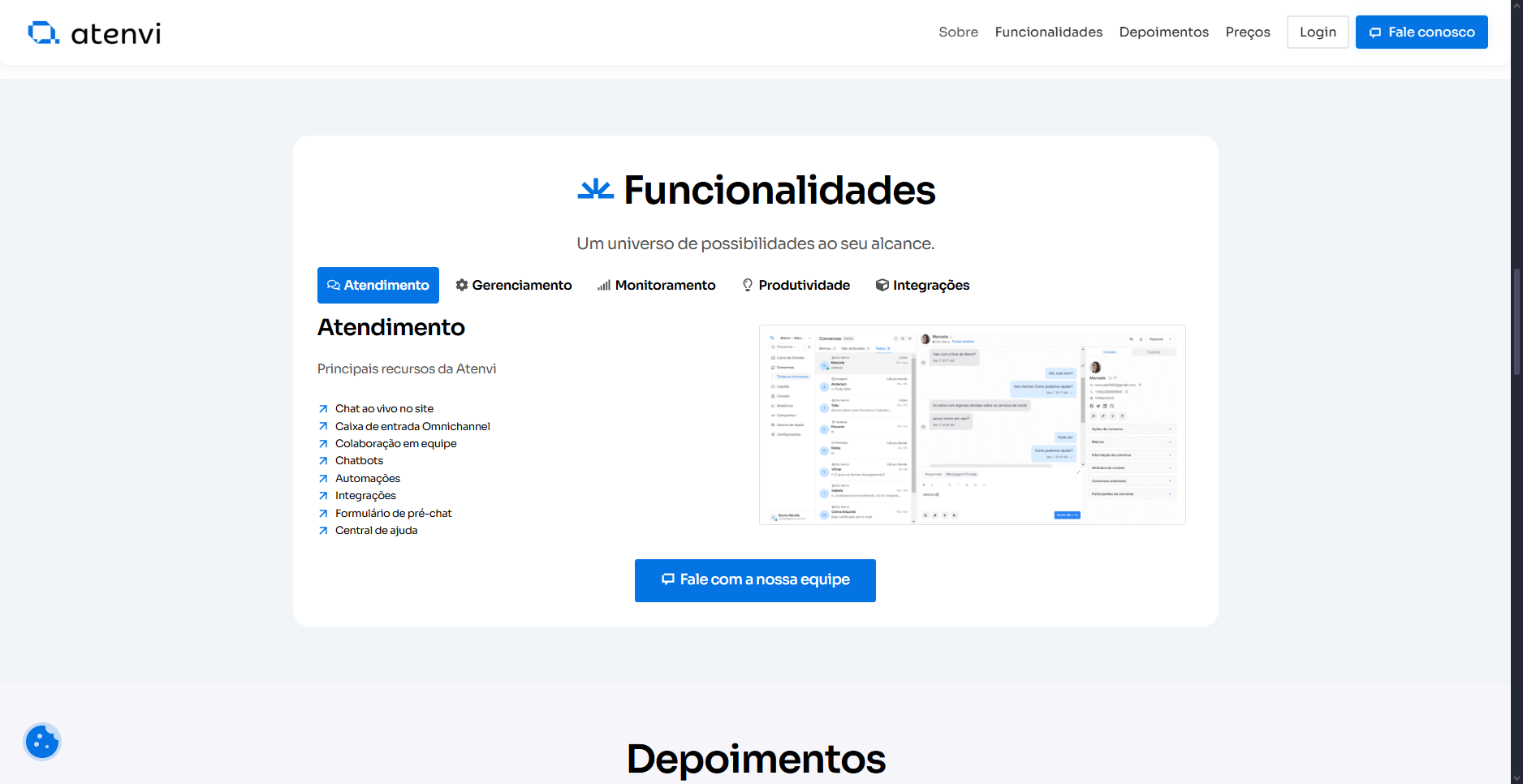
Task: Click the atenvi wordmark text
Action: pos(116,34)
